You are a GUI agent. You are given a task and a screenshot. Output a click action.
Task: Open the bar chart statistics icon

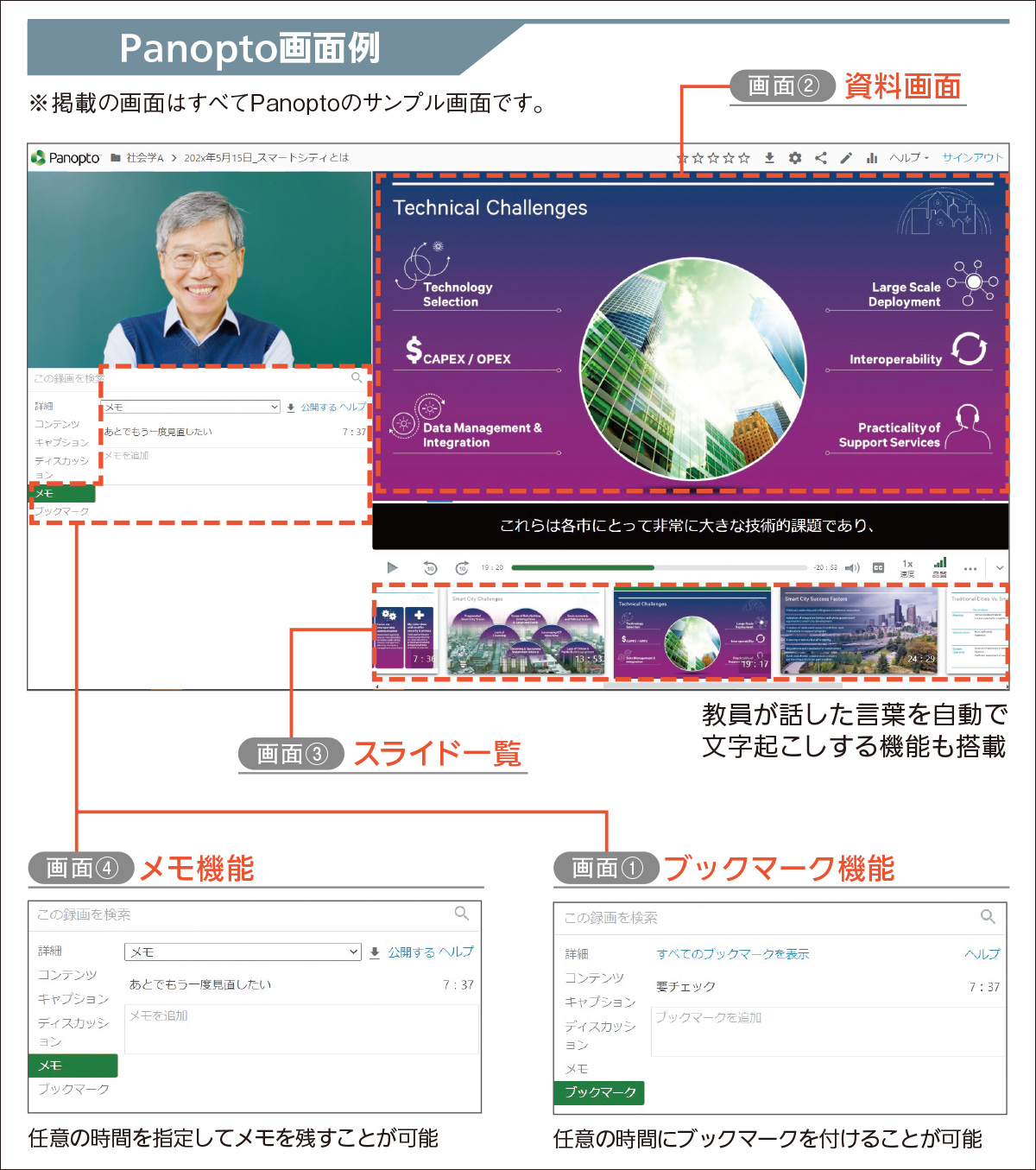tap(872, 158)
